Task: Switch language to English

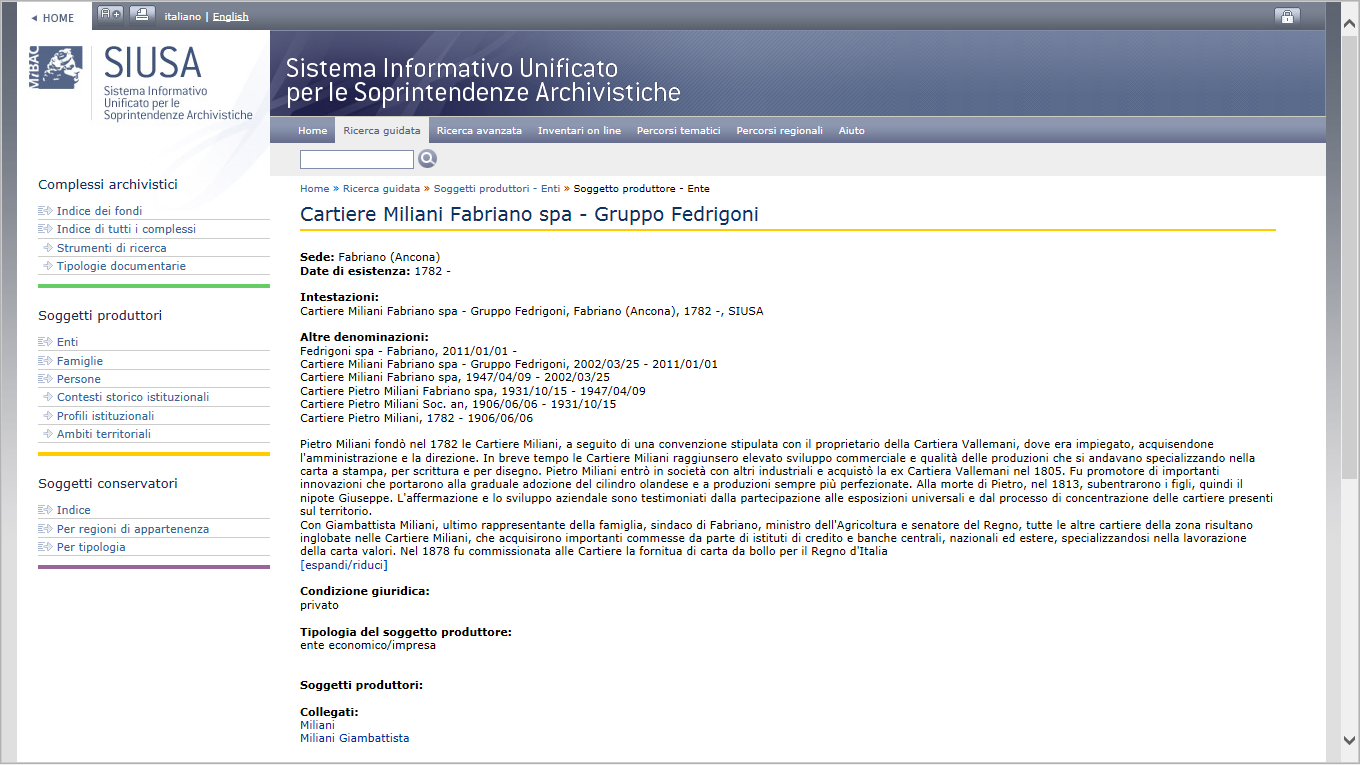Action: pyautogui.click(x=231, y=16)
